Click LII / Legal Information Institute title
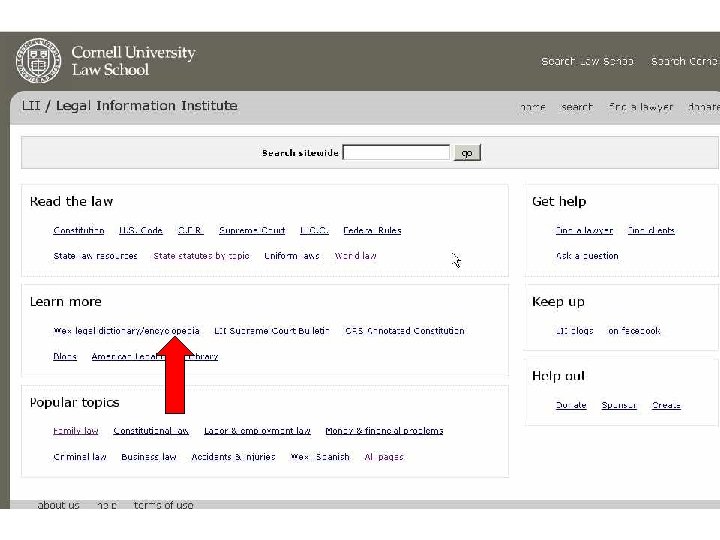The height and width of the screenshot is (540, 720). pos(129,106)
